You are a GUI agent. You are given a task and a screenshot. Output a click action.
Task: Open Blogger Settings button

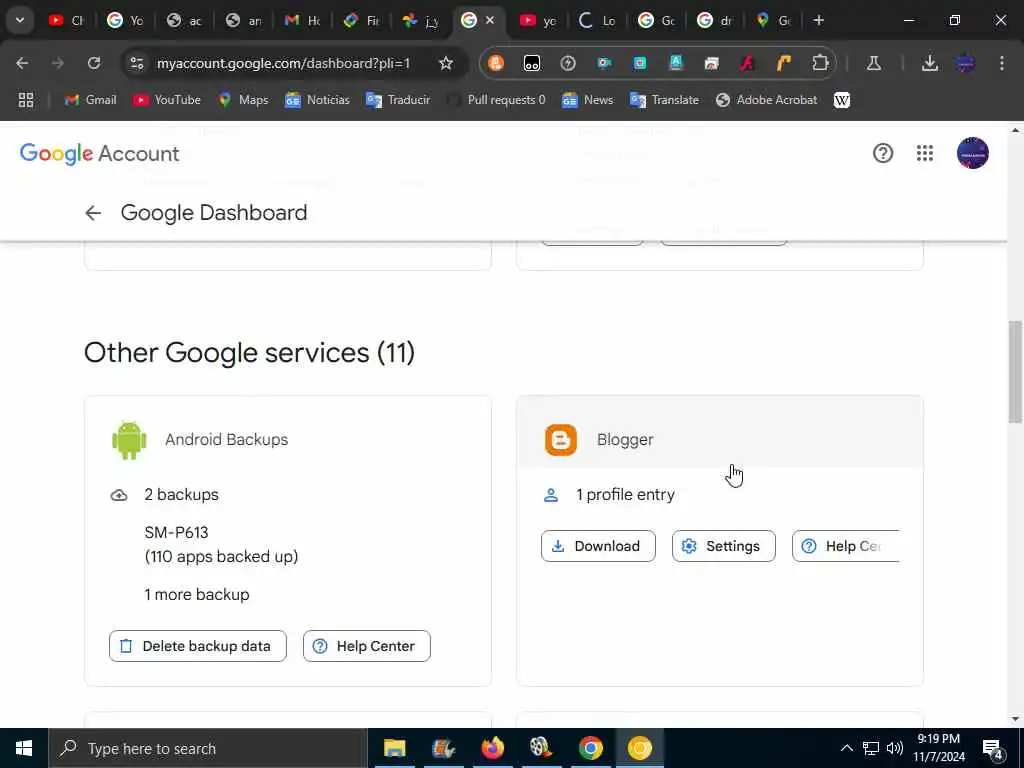(724, 546)
